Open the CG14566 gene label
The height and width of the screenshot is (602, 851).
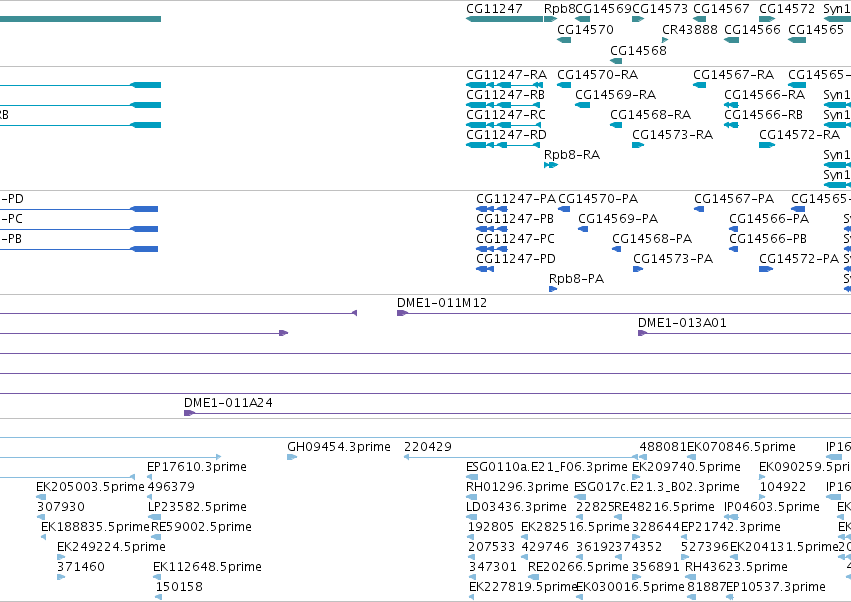pos(752,29)
